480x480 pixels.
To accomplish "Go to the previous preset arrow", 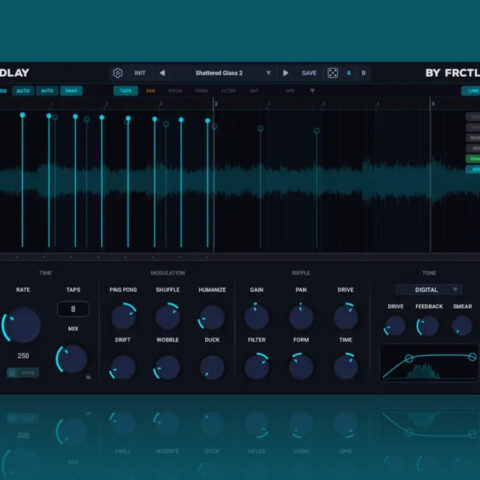I will coord(162,73).
